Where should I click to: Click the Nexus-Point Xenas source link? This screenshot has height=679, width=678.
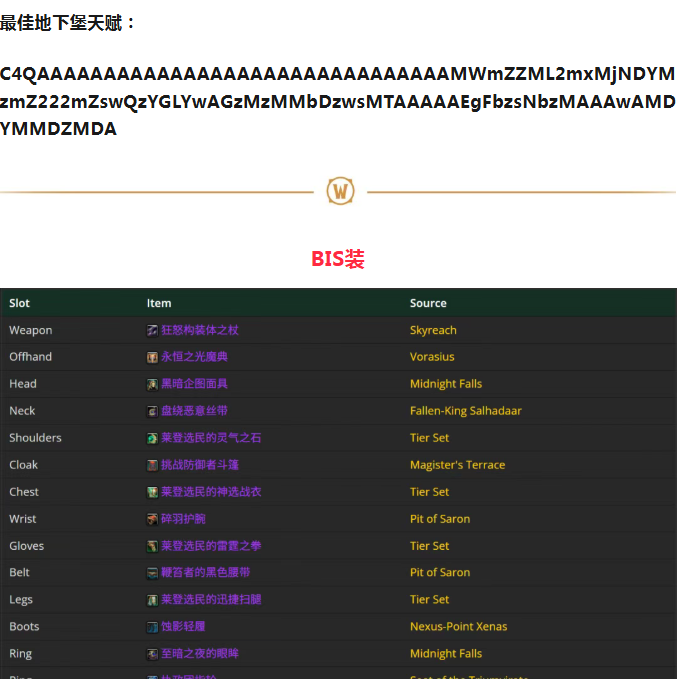point(458,627)
